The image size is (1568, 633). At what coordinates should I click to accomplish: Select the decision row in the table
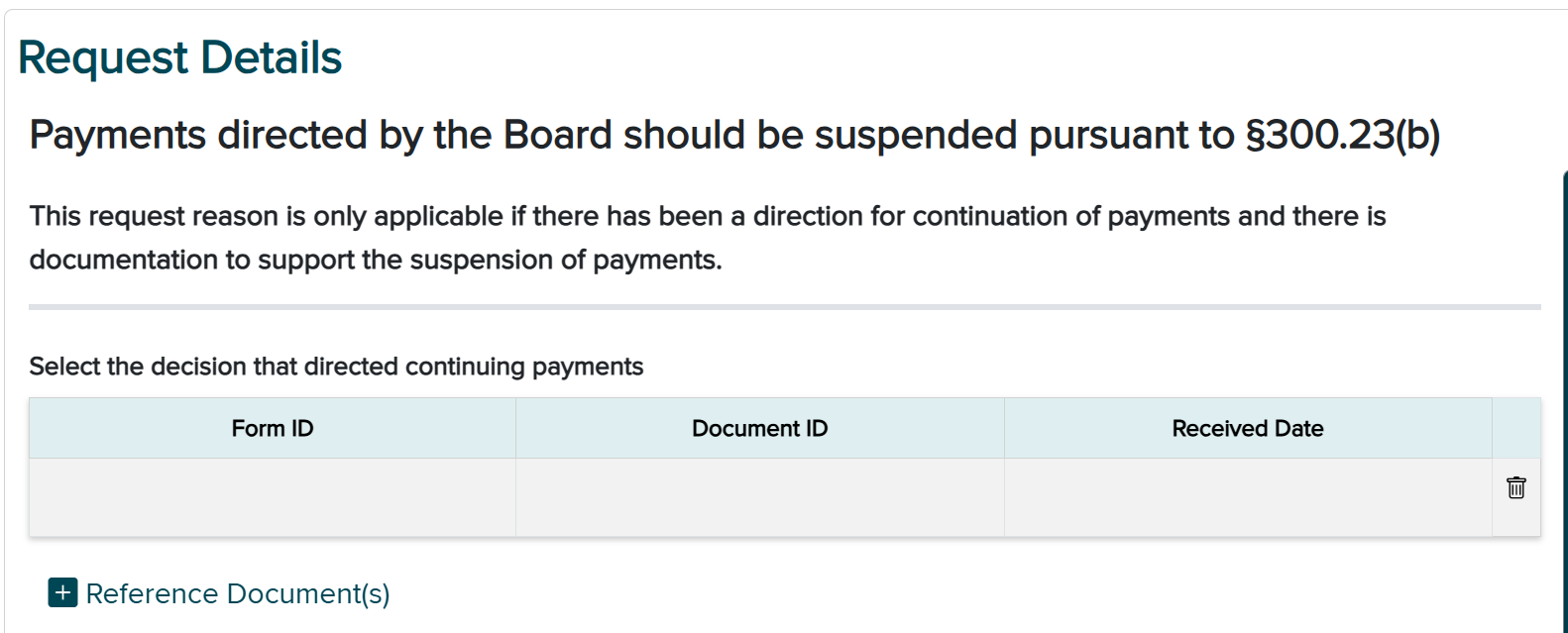coord(694,495)
